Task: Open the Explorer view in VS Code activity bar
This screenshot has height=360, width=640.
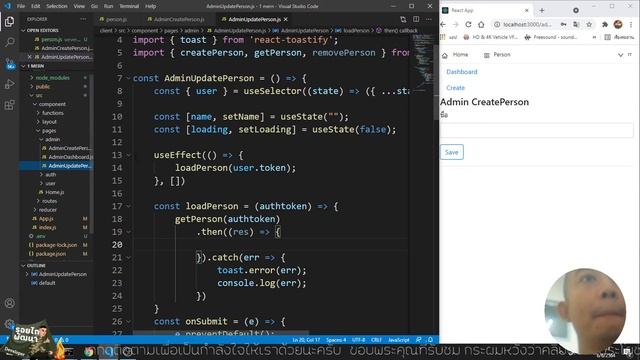Action: pos(9,21)
